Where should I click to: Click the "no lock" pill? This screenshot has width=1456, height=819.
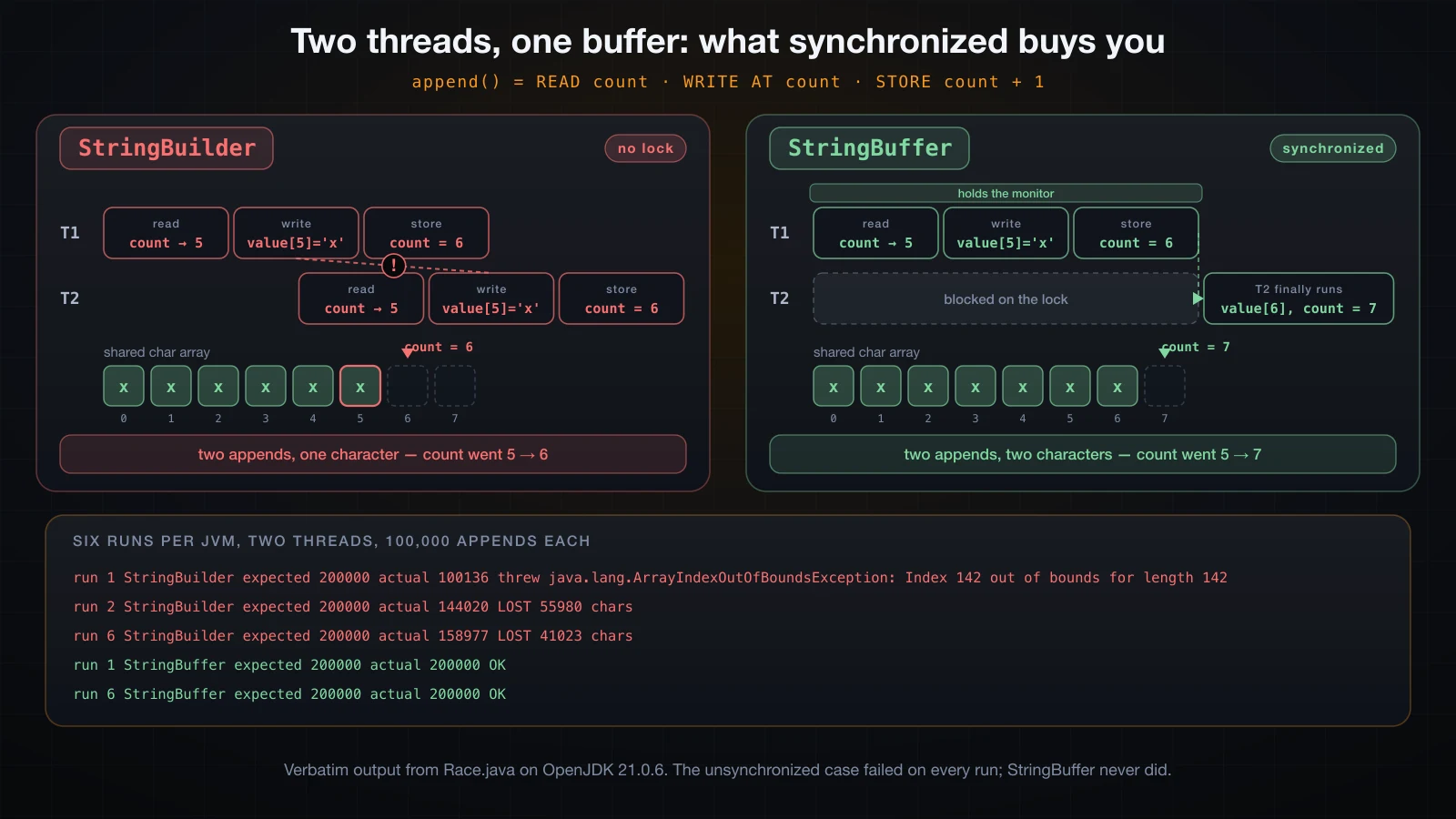645,148
